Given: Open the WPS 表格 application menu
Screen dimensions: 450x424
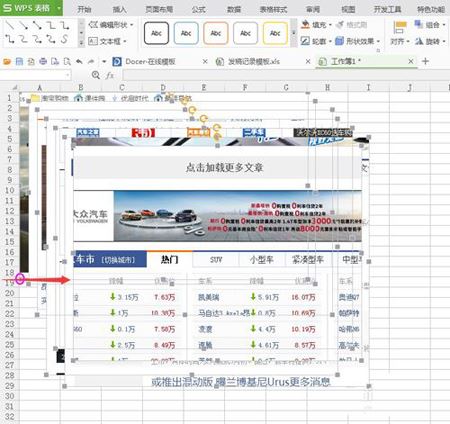Looking at the screenshot, I should (31, 8).
